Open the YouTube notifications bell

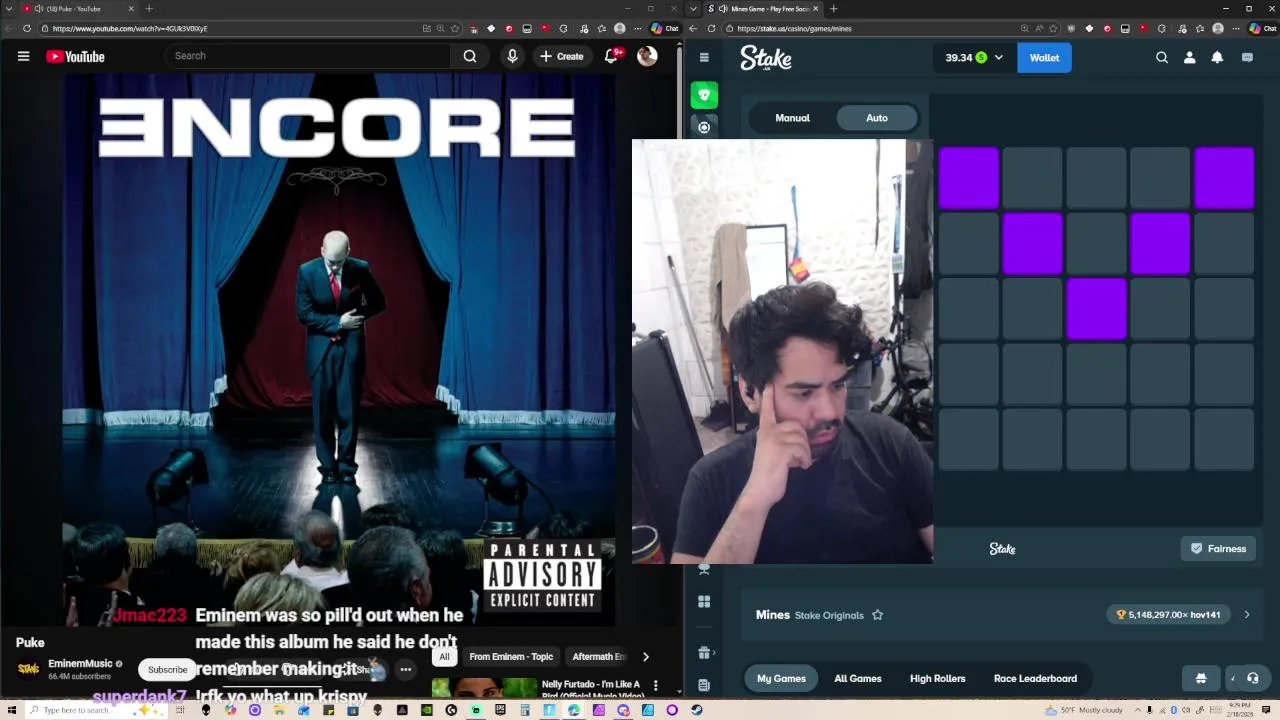612,56
